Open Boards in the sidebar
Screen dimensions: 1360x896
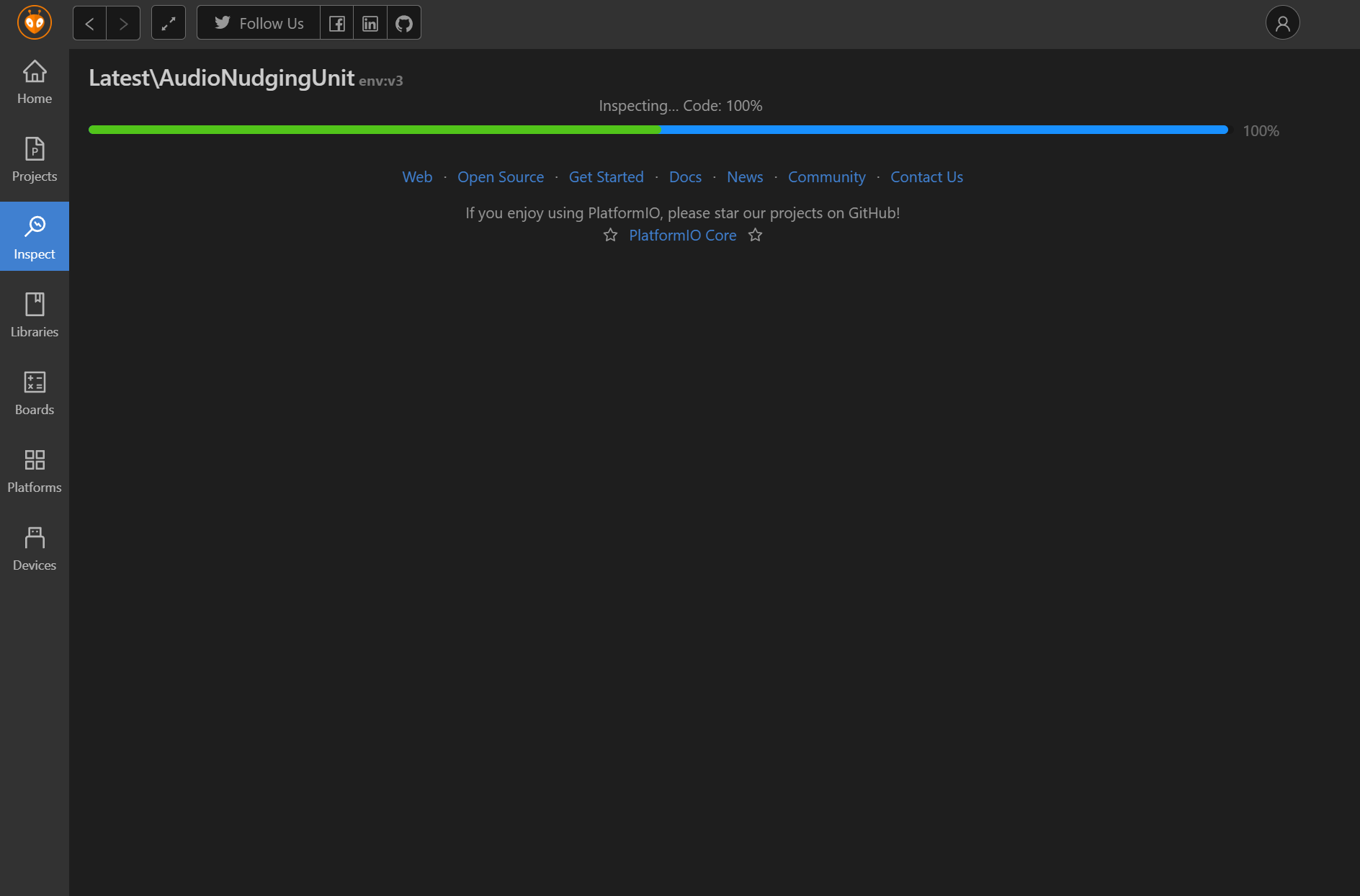point(35,393)
